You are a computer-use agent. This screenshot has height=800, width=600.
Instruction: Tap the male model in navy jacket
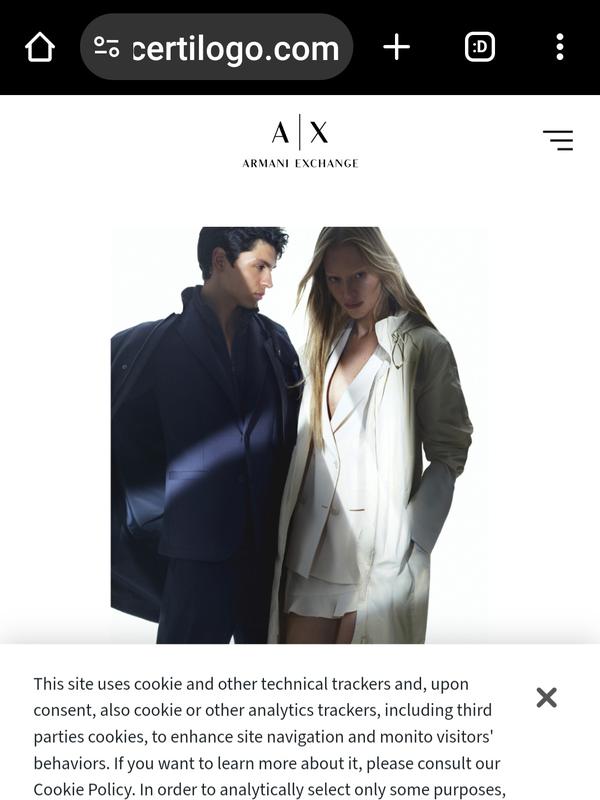pos(204,435)
